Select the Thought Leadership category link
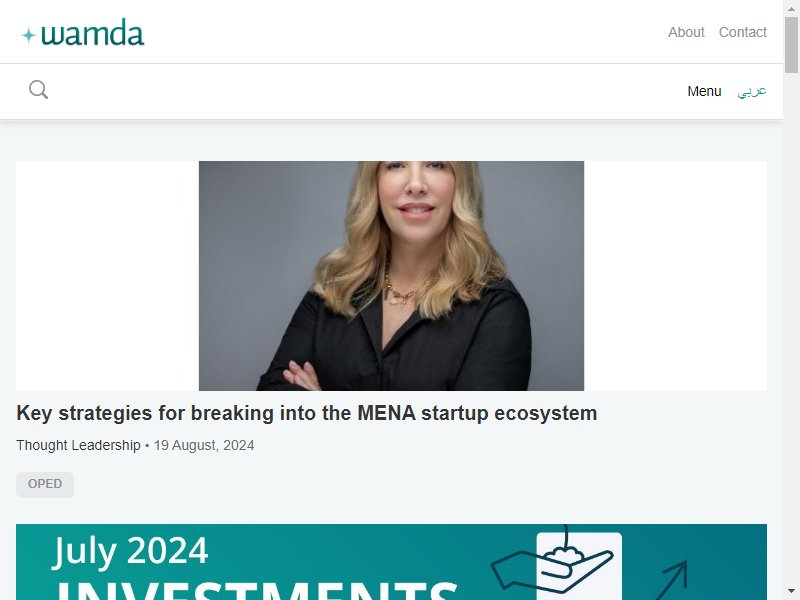 [x=78, y=445]
